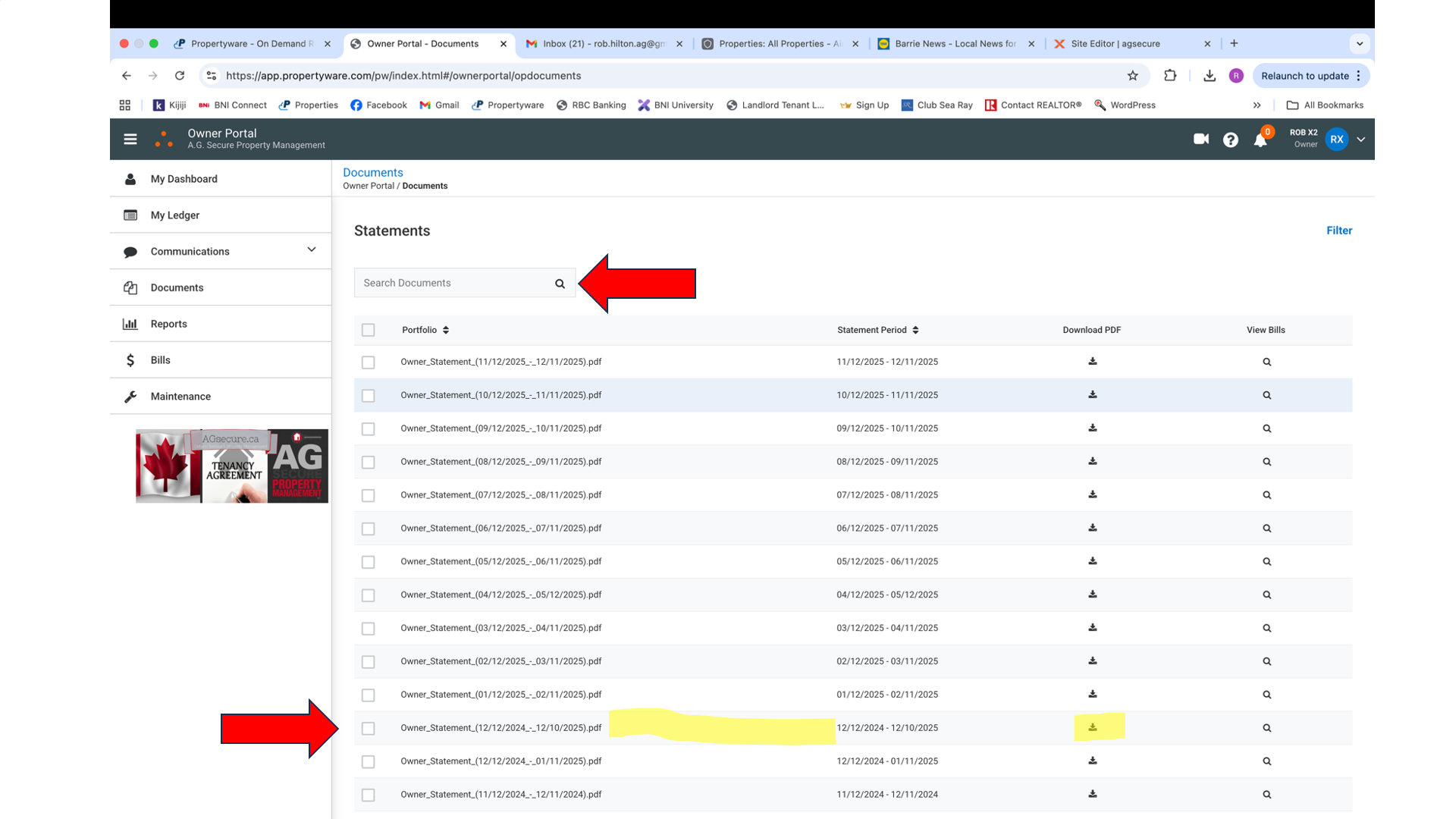Click the search magnifier in Search Documents
Viewport: 1456px width, 819px height.
click(560, 284)
